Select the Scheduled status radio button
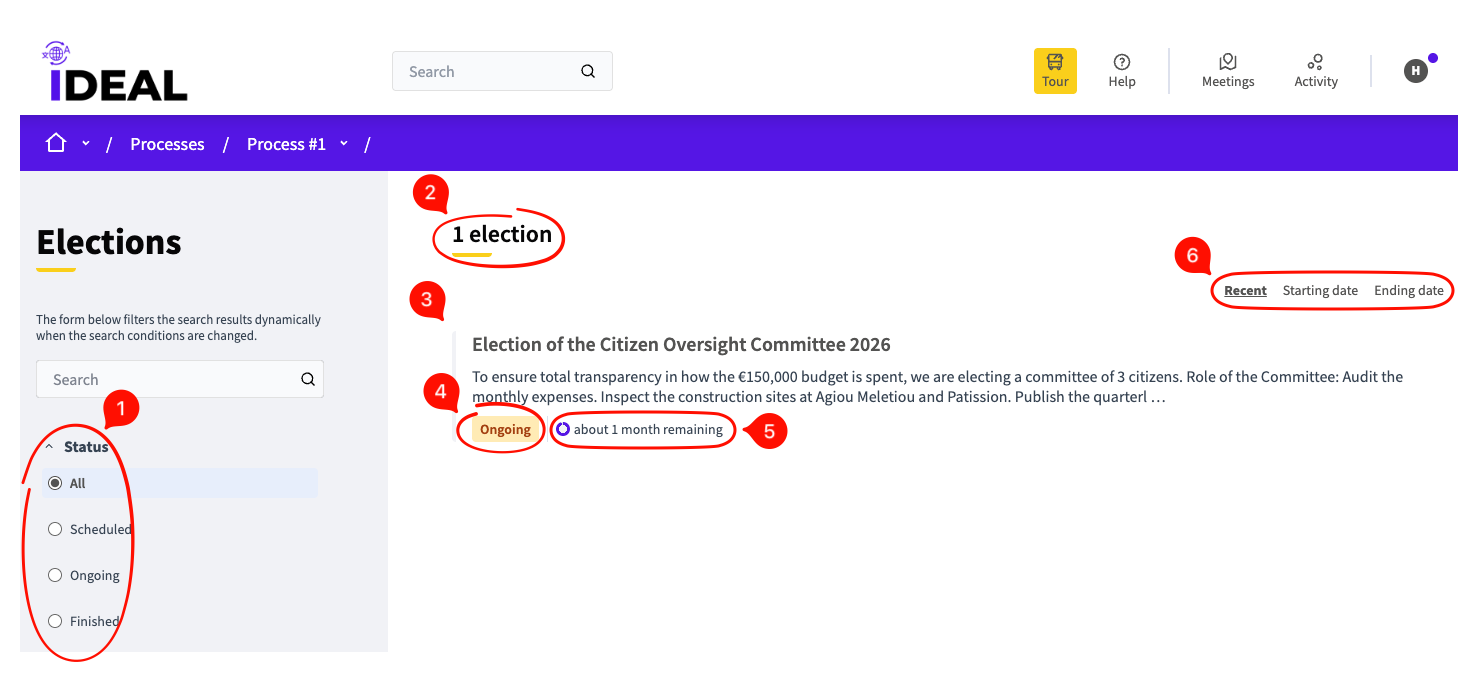The width and height of the screenshot is (1478, 682). tap(55, 528)
